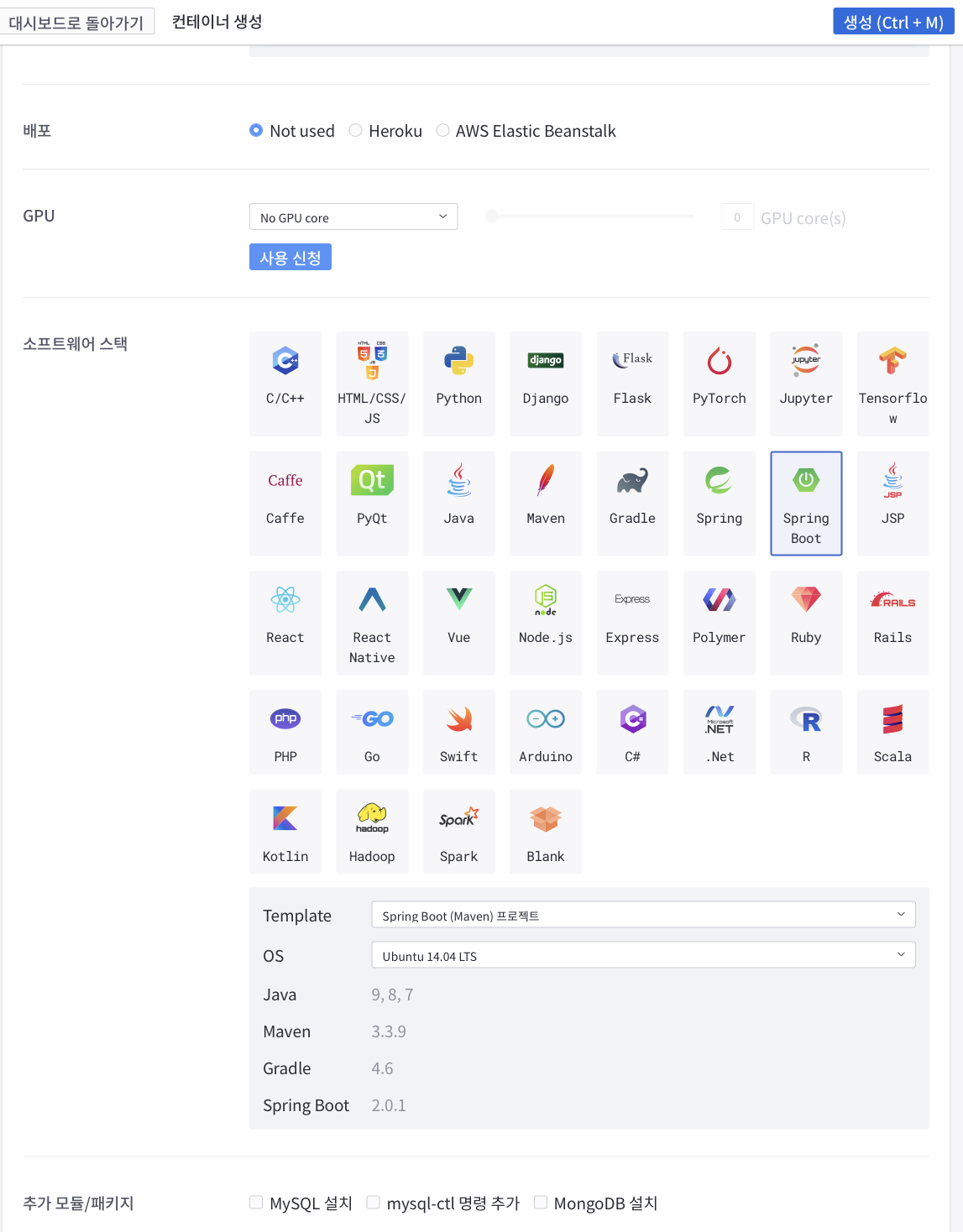
Task: Click the 생성 (Ctrl + M) button
Action: click(x=893, y=22)
